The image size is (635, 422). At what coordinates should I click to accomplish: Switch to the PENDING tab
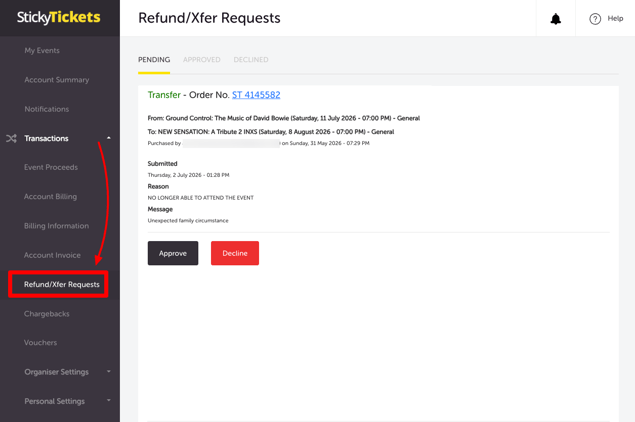[154, 60]
